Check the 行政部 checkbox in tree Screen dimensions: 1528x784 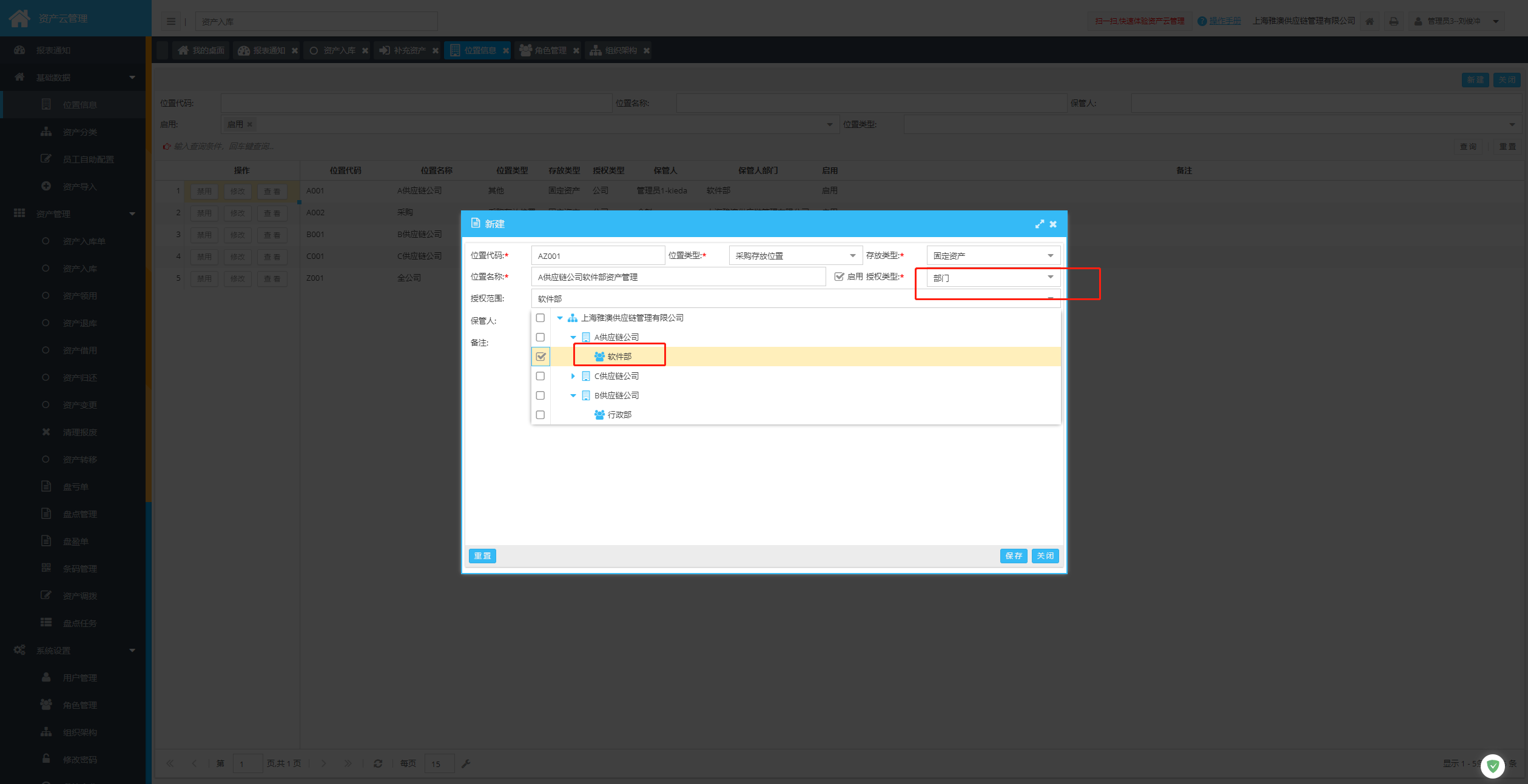point(540,415)
